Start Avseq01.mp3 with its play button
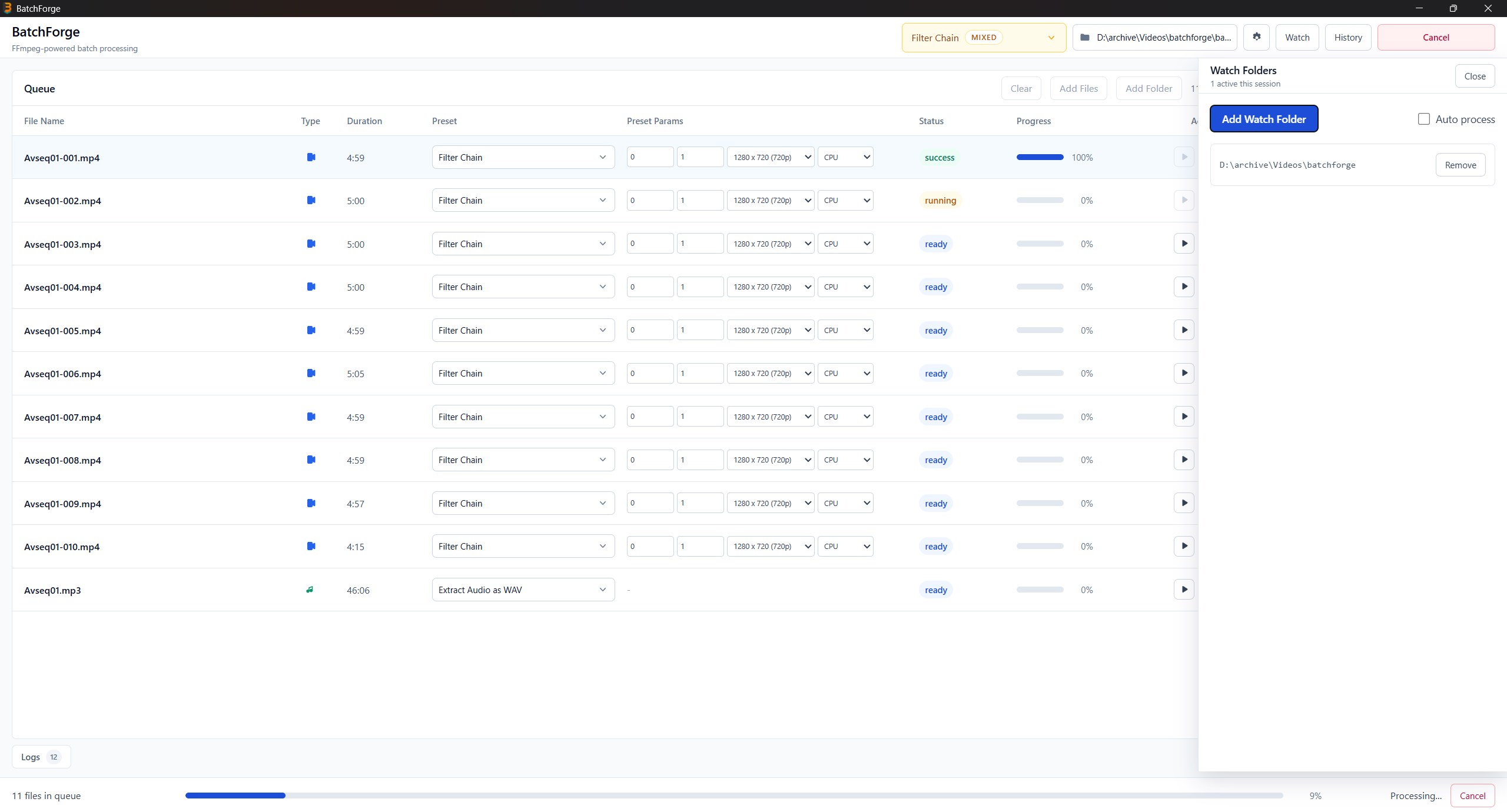Image resolution: width=1507 pixels, height=812 pixels. [1184, 590]
